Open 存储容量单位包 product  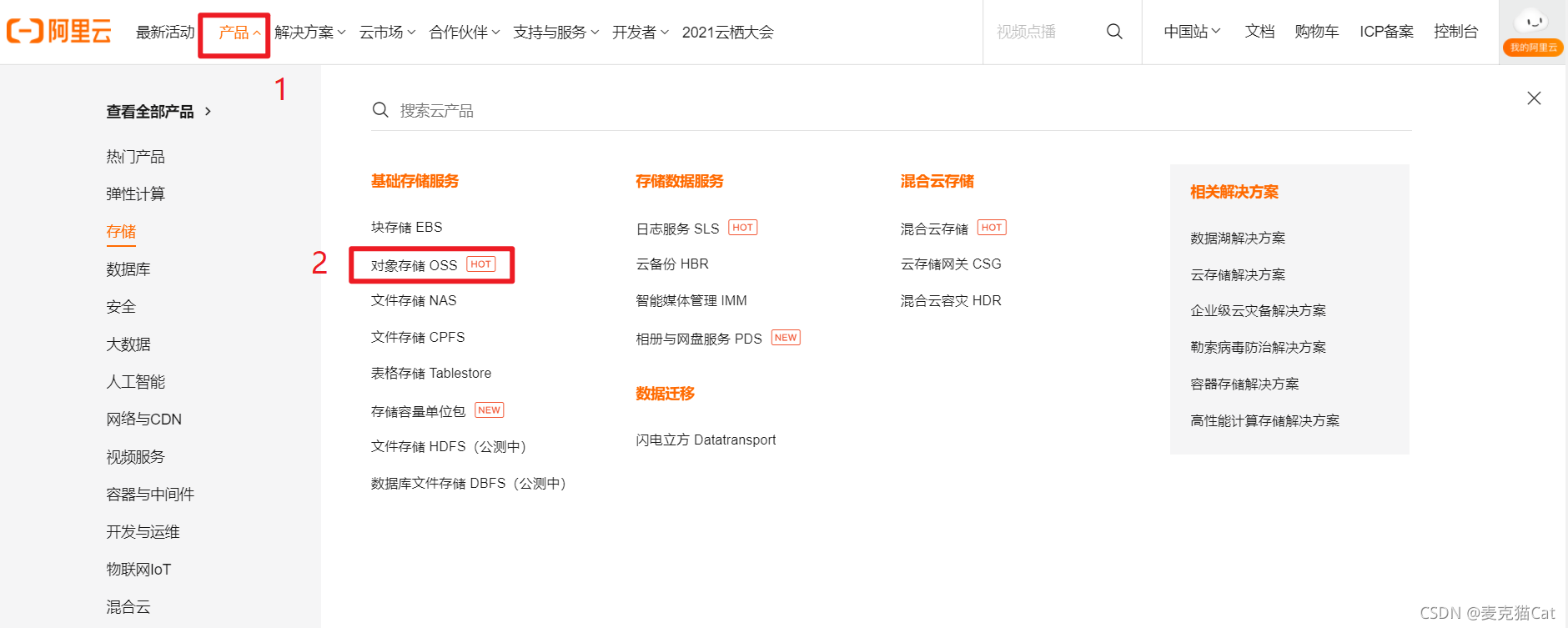(x=418, y=411)
